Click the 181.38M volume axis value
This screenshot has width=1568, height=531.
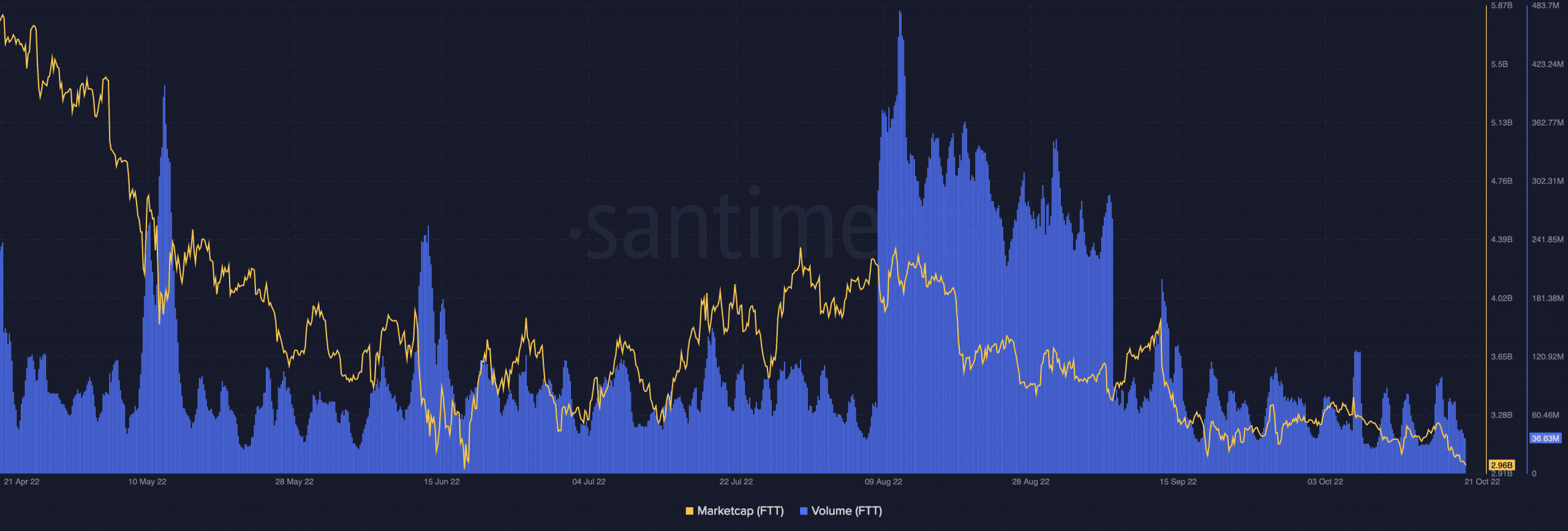(1547, 298)
